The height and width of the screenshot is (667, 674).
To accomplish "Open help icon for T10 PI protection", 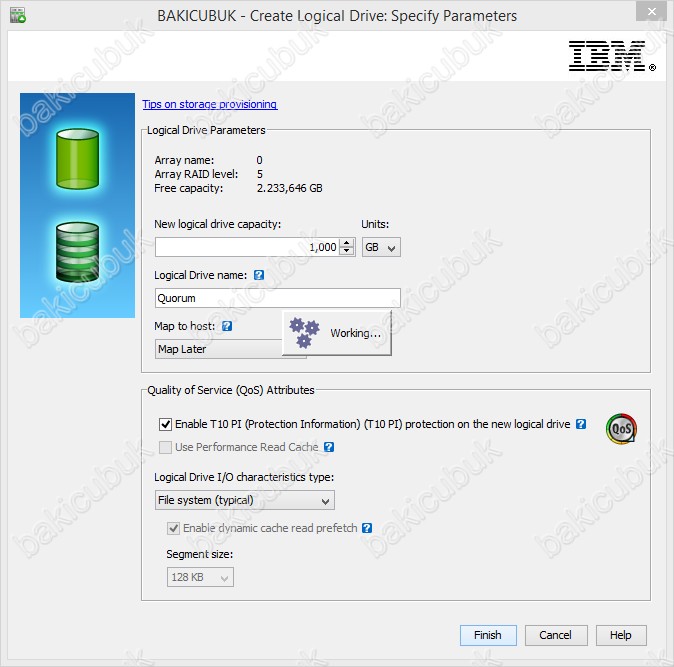I will (581, 424).
